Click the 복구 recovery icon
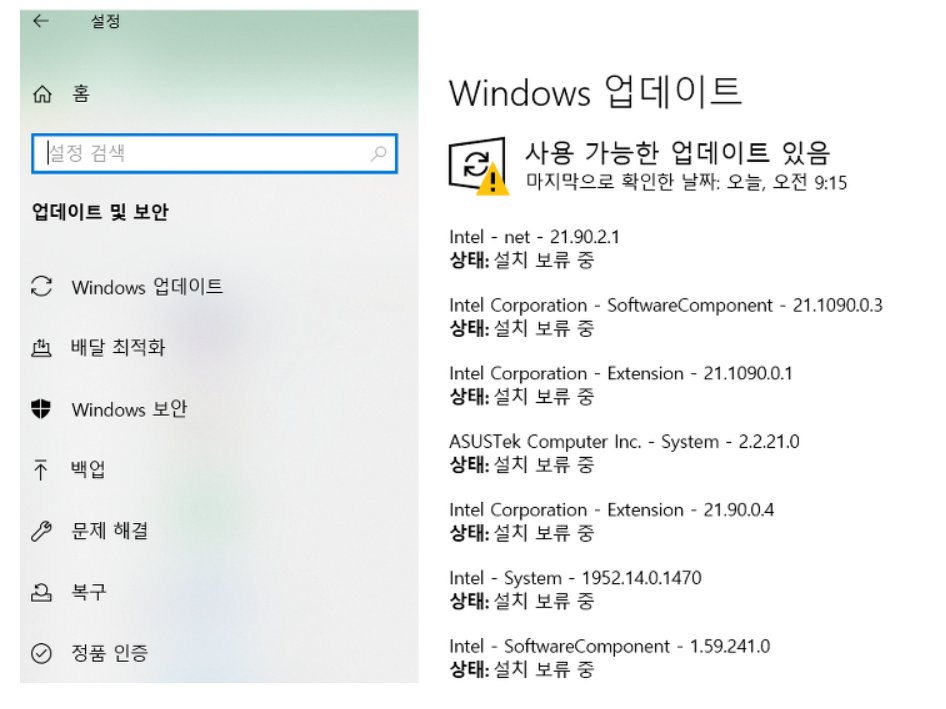 41,593
